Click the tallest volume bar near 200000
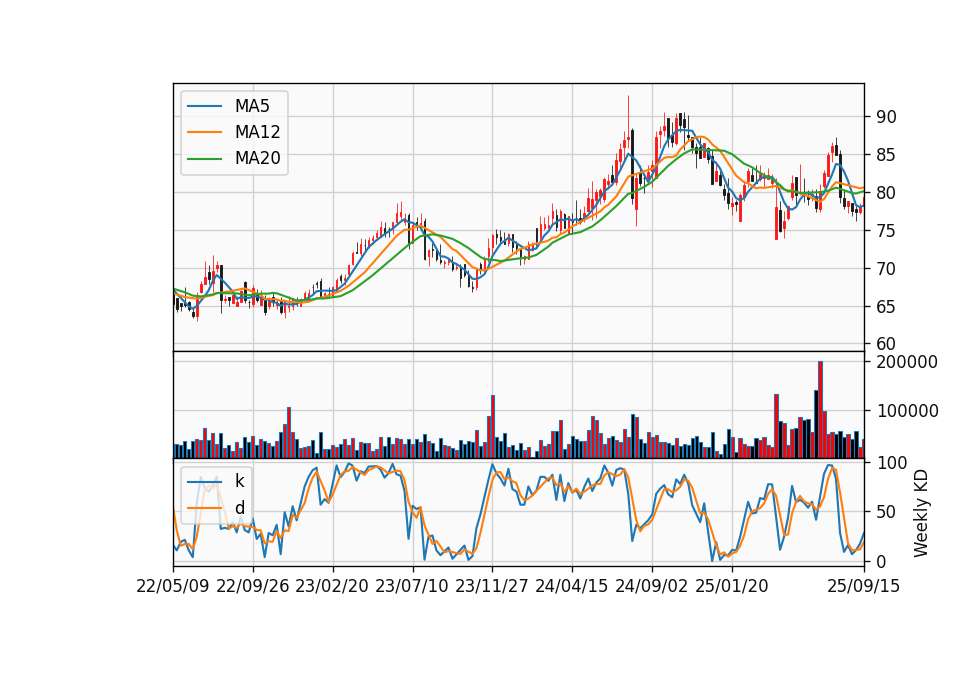Image resolution: width=960 pixels, height=690 pixels. (x=820, y=410)
